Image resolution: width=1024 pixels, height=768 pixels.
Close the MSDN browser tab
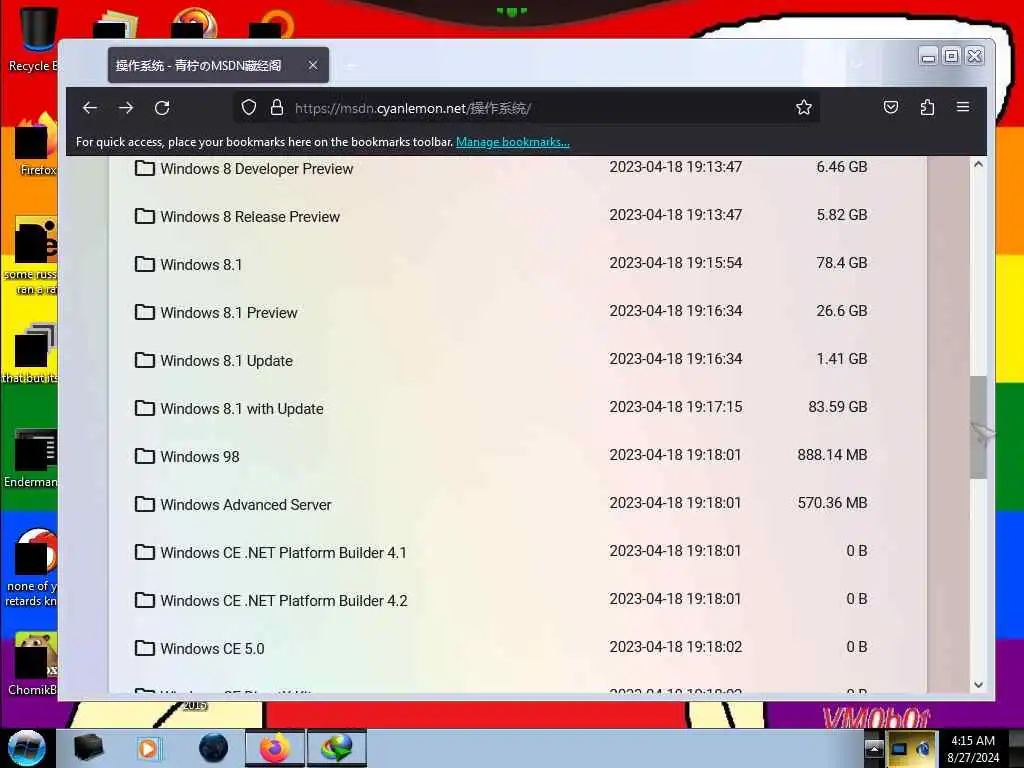(x=313, y=65)
